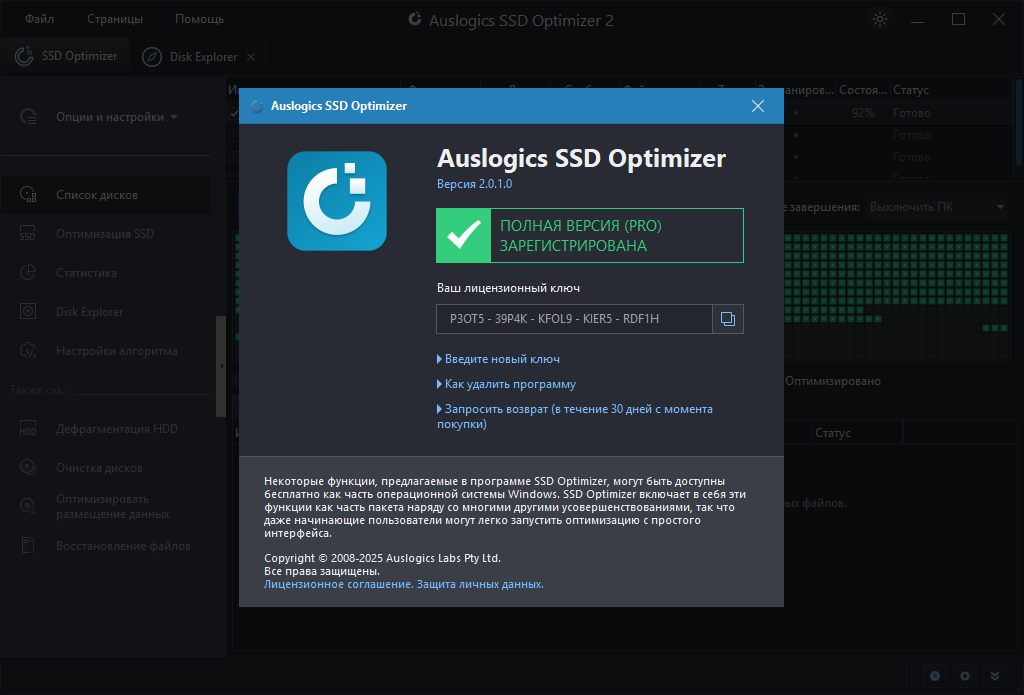Click the 92% cell in the disk list
This screenshot has height=695, width=1024.
click(863, 113)
